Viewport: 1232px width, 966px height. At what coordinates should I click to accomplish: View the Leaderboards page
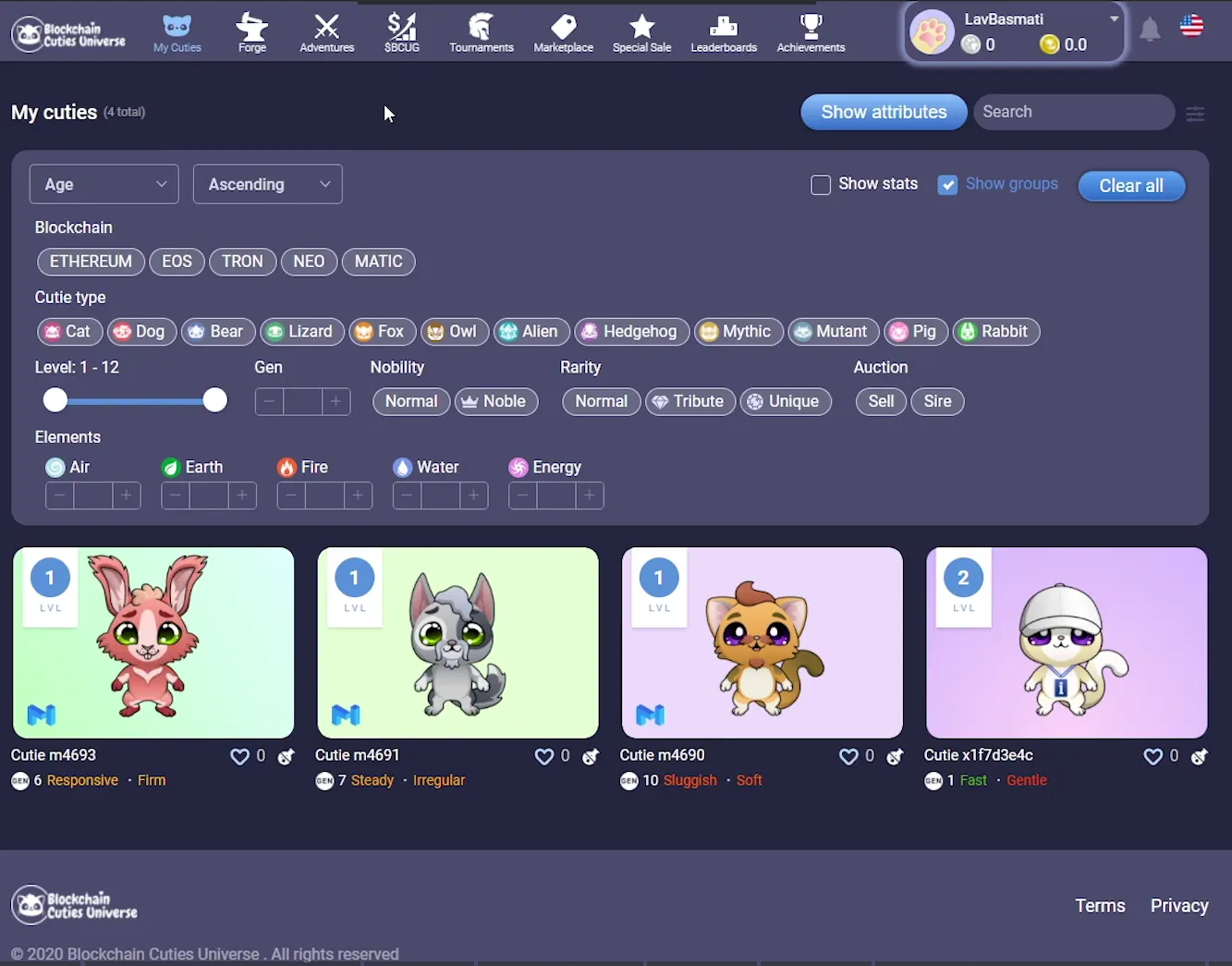click(x=724, y=33)
